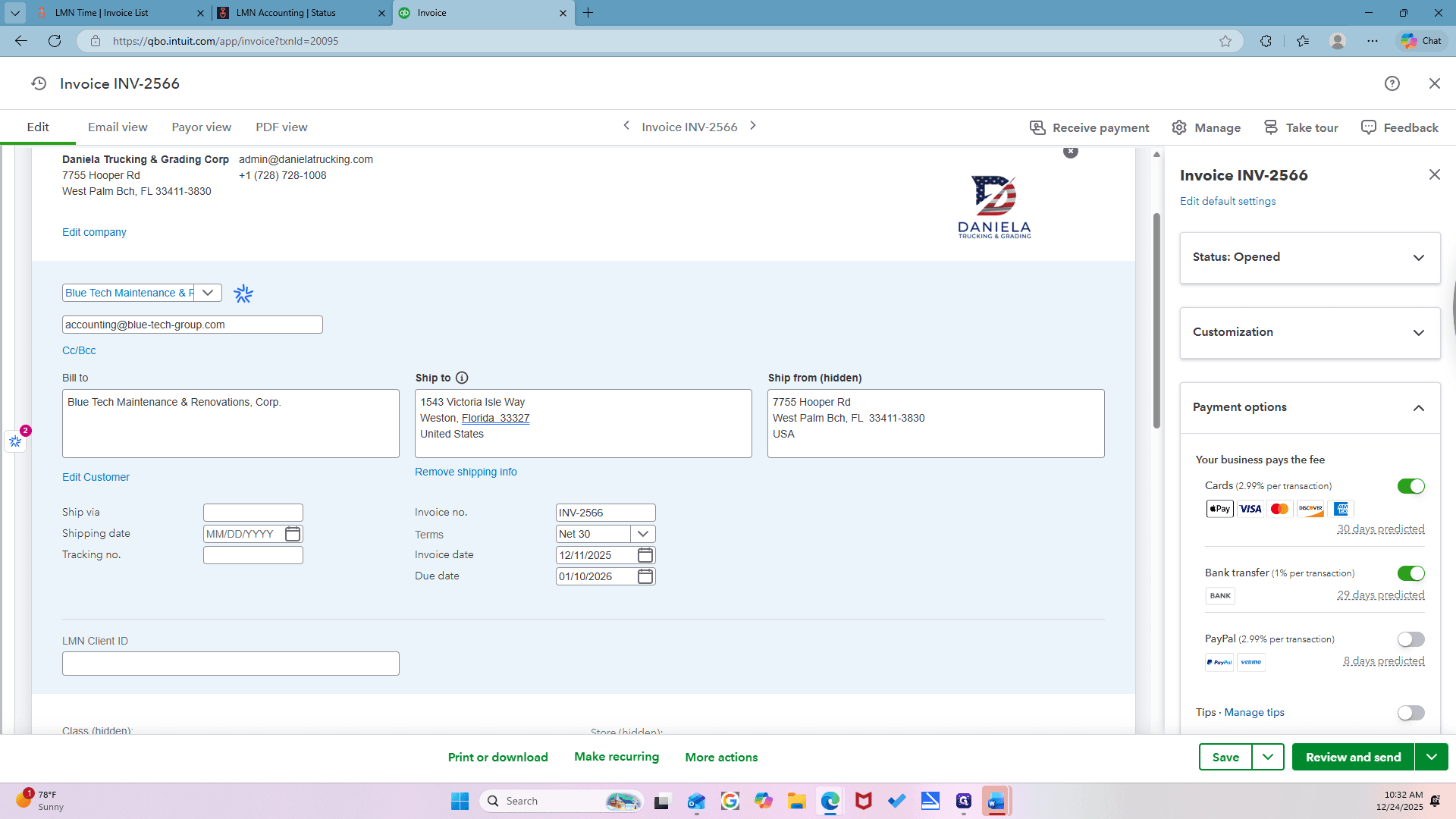Open Microsoft Word from the taskbar
Viewport: 1456px width, 819px height.
[x=996, y=801]
